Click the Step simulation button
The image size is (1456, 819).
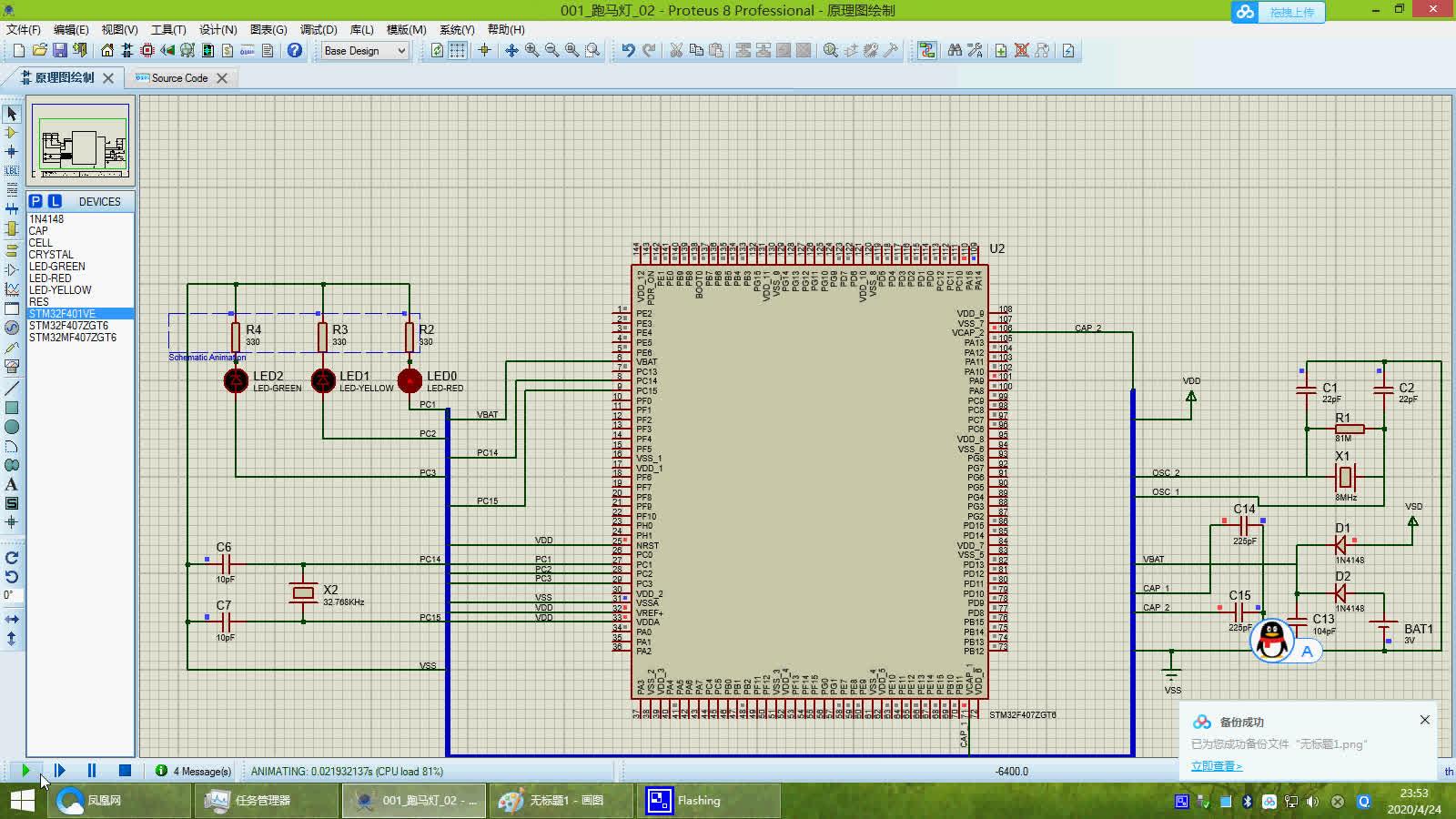(x=59, y=771)
